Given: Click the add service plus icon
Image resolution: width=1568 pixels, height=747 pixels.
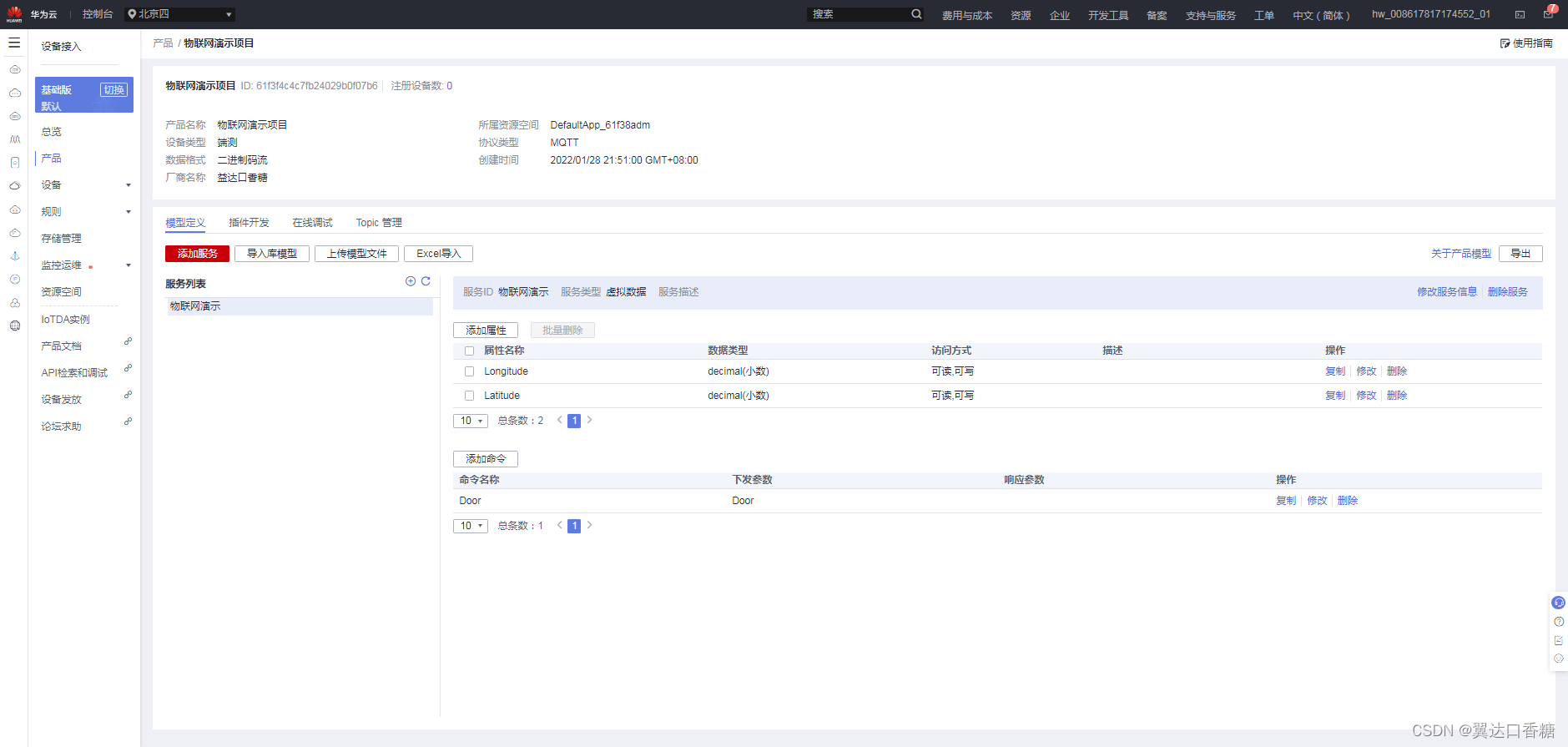Looking at the screenshot, I should point(411,281).
